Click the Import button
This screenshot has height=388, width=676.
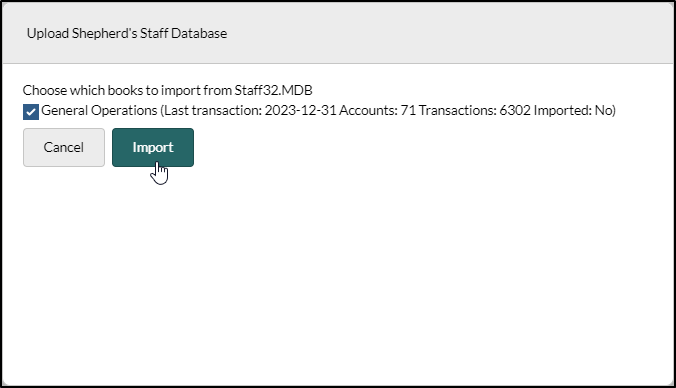pos(153,147)
